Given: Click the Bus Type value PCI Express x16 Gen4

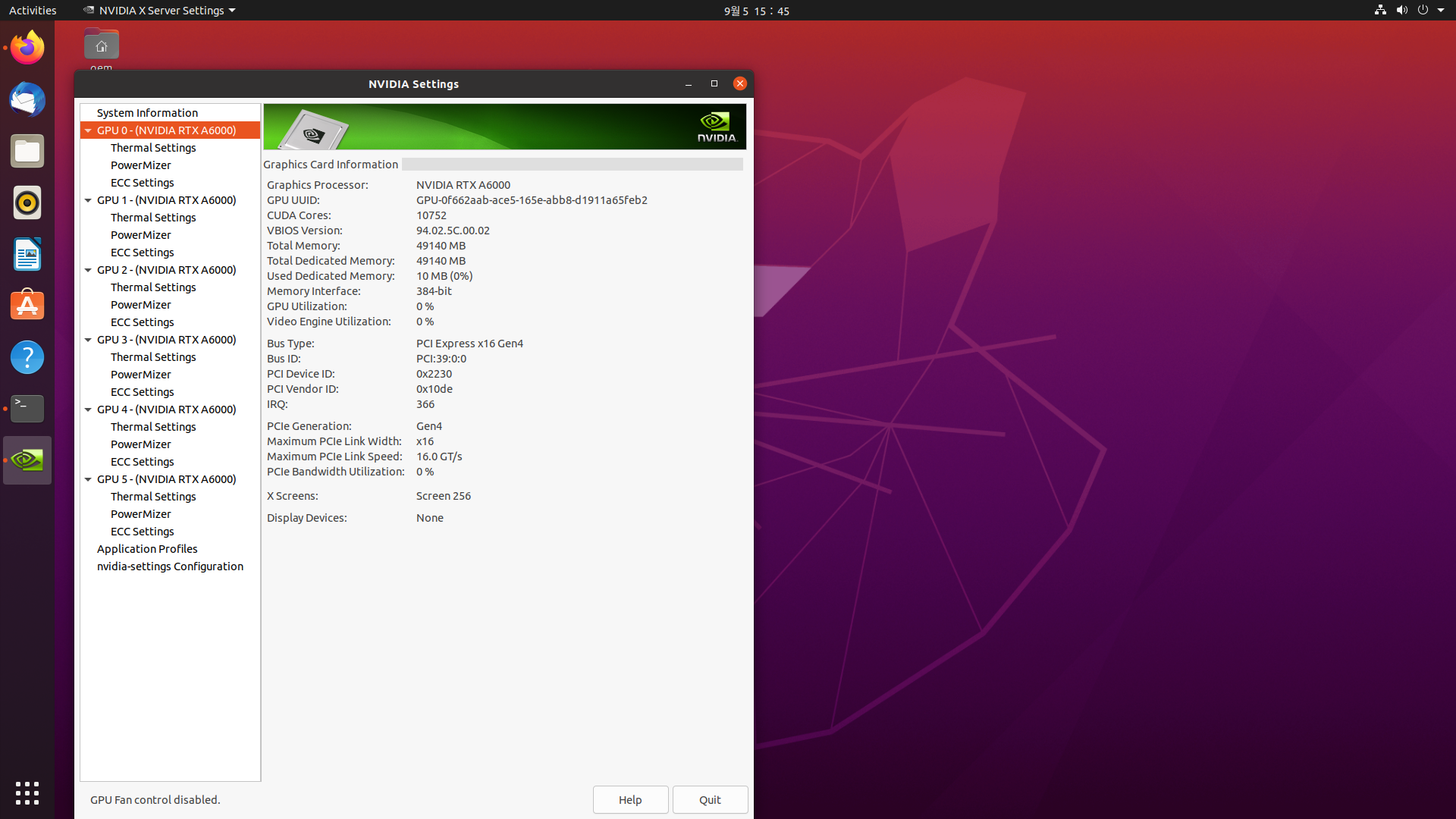Looking at the screenshot, I should click(469, 344).
